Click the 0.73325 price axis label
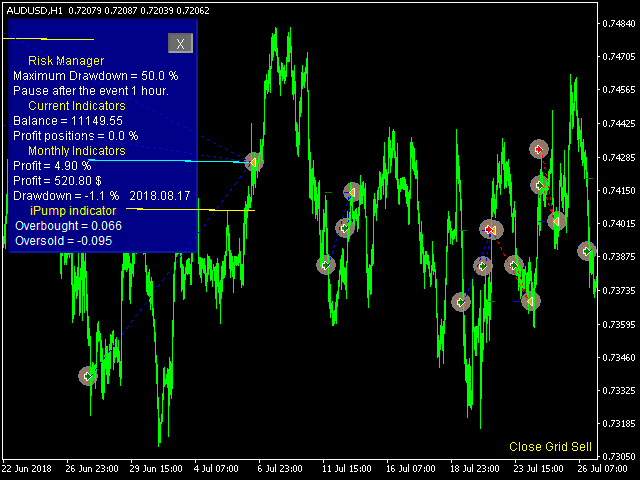Viewport: 640px width, 480px height. [619, 391]
